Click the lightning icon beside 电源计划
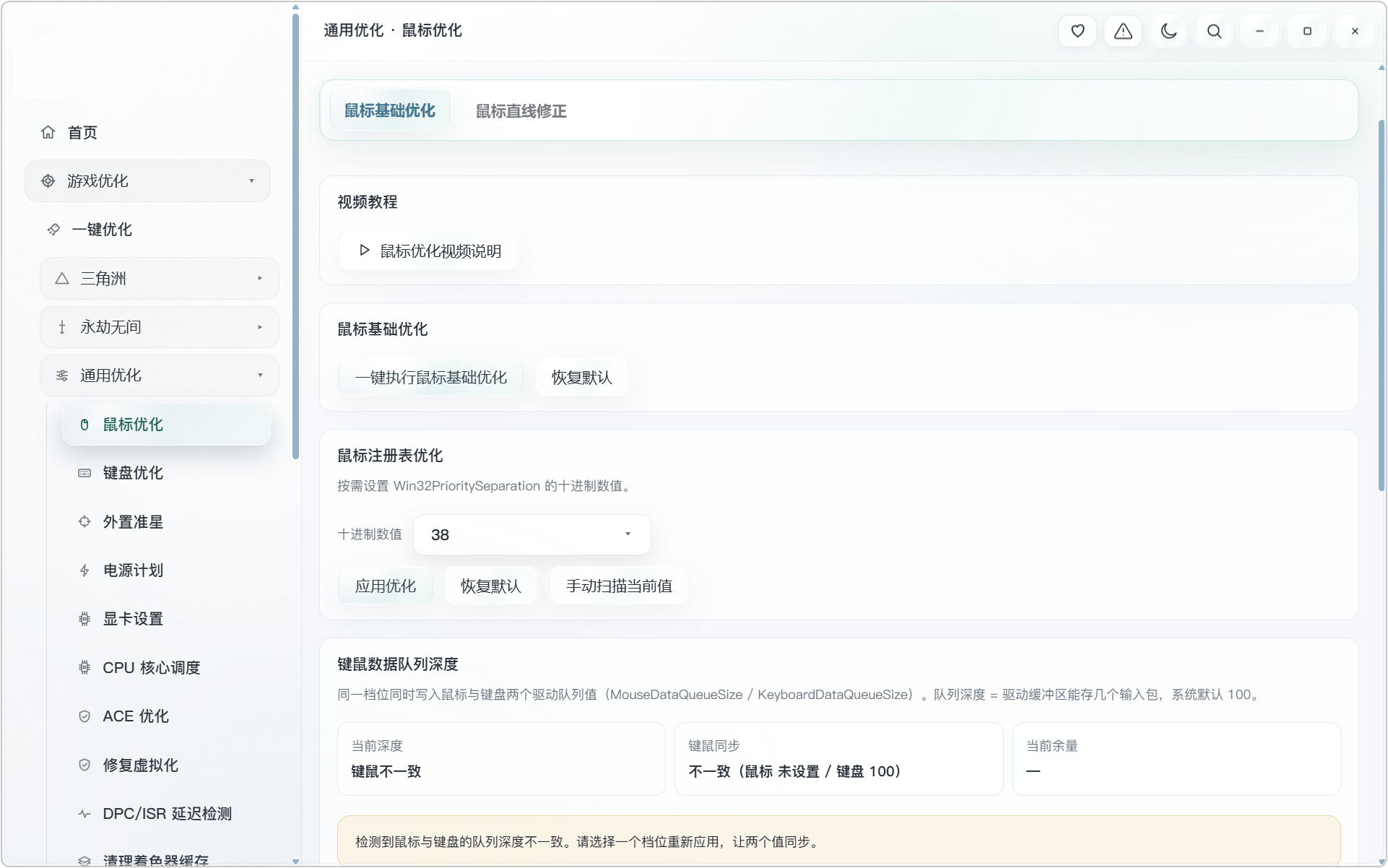The width and height of the screenshot is (1388, 868). [84, 570]
